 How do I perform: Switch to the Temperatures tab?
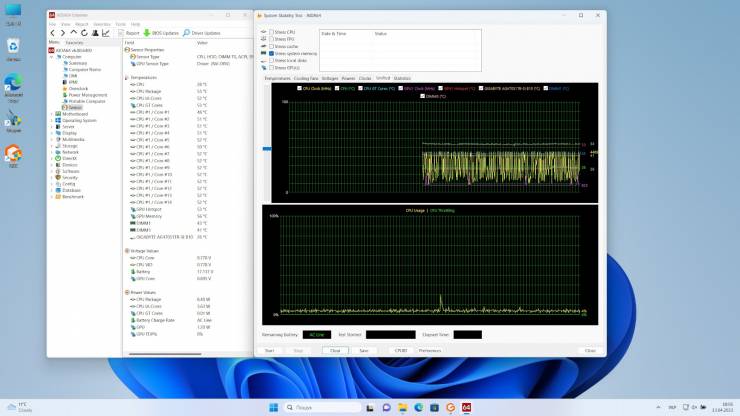(278, 78)
